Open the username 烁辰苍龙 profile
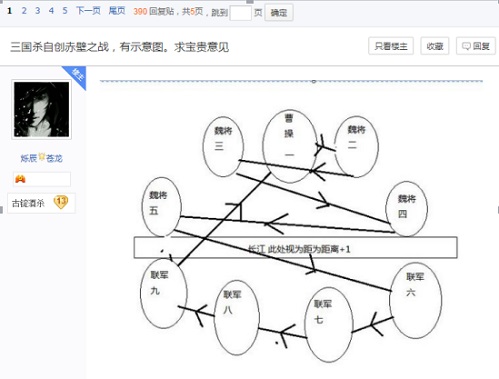499x379 pixels. point(42,158)
